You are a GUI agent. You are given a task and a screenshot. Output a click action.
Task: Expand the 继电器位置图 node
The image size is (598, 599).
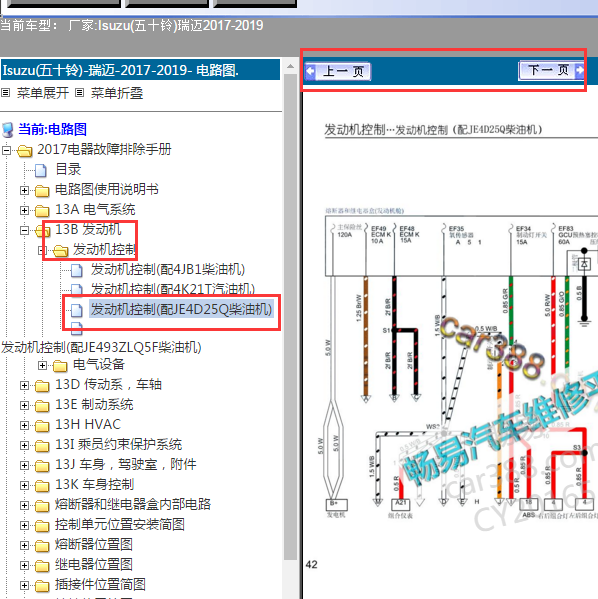coord(24,565)
